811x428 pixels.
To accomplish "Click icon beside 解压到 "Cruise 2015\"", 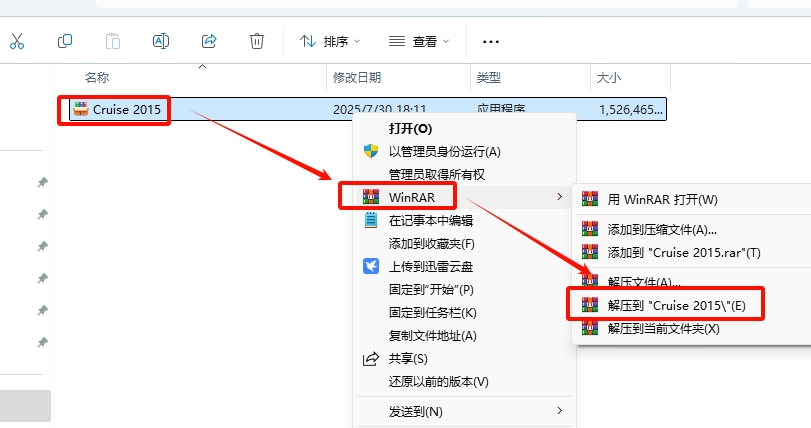I will [x=590, y=305].
